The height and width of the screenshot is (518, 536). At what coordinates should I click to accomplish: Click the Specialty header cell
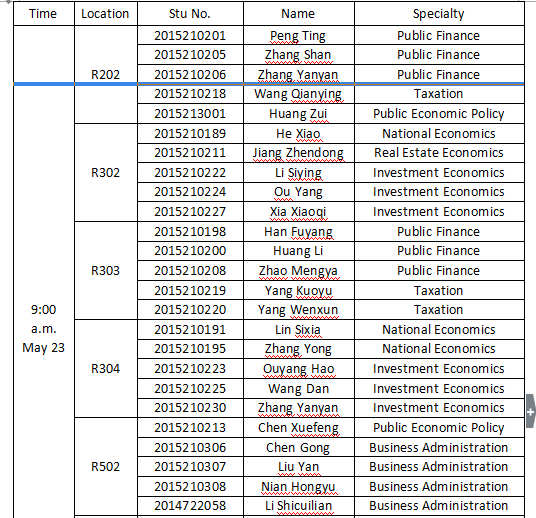(x=439, y=14)
